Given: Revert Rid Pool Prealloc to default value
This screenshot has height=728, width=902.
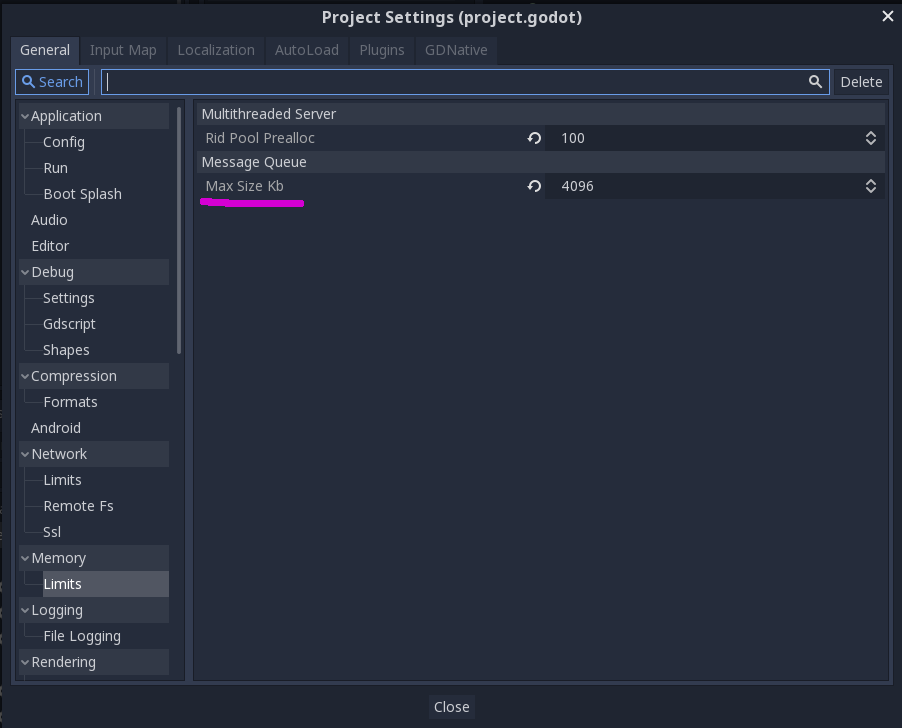Looking at the screenshot, I should coord(534,138).
